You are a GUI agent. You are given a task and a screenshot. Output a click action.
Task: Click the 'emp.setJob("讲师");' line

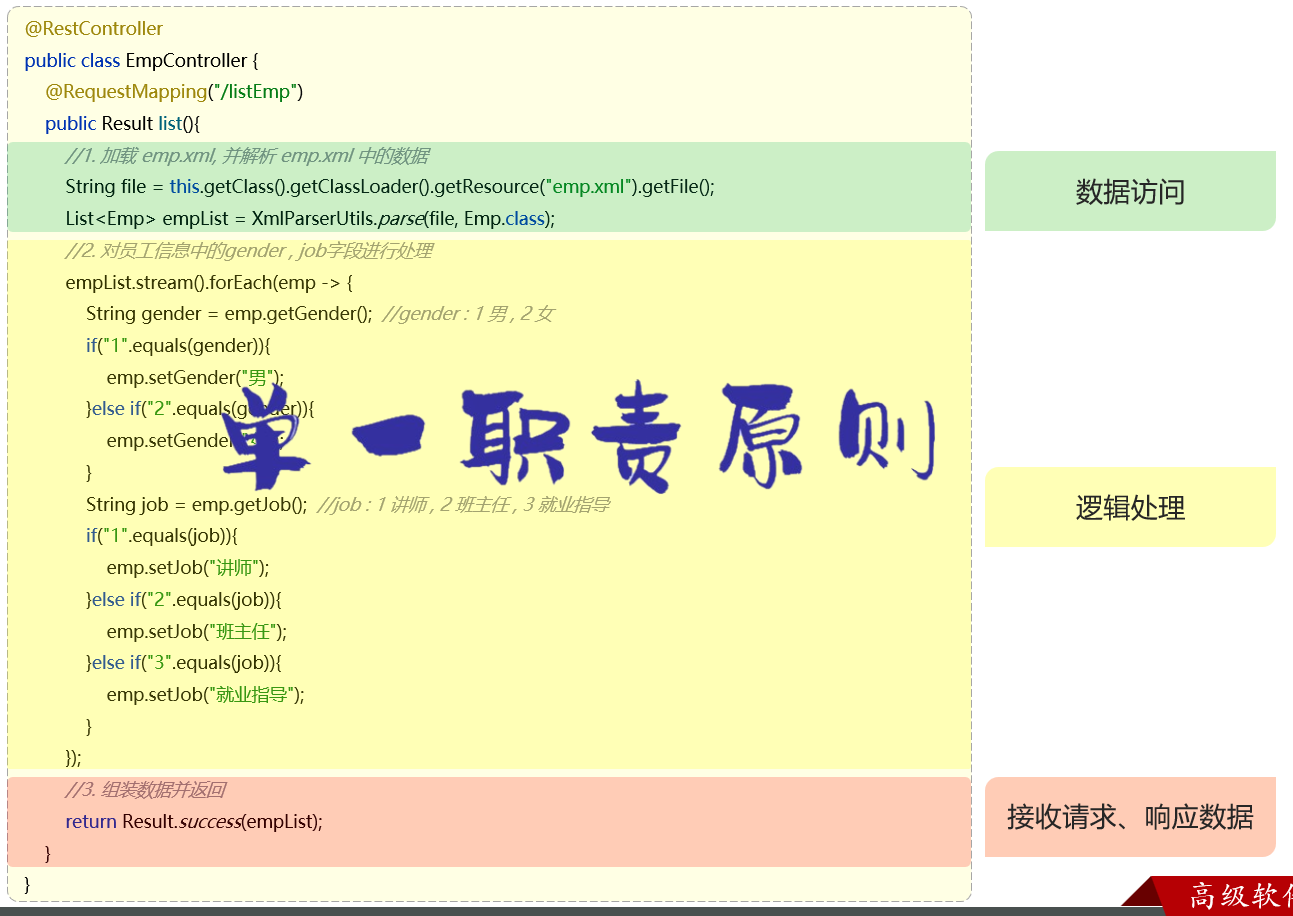click(x=188, y=568)
